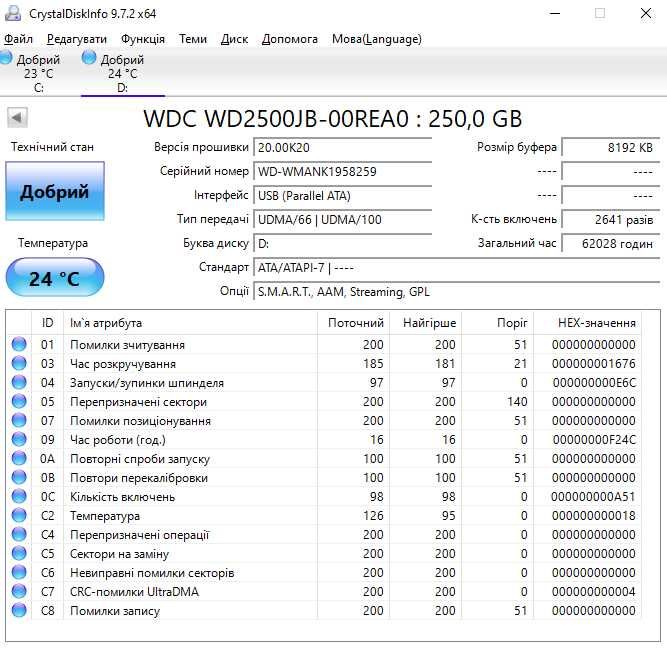Click the Поточний column header
The image size is (667, 648).
[353, 323]
